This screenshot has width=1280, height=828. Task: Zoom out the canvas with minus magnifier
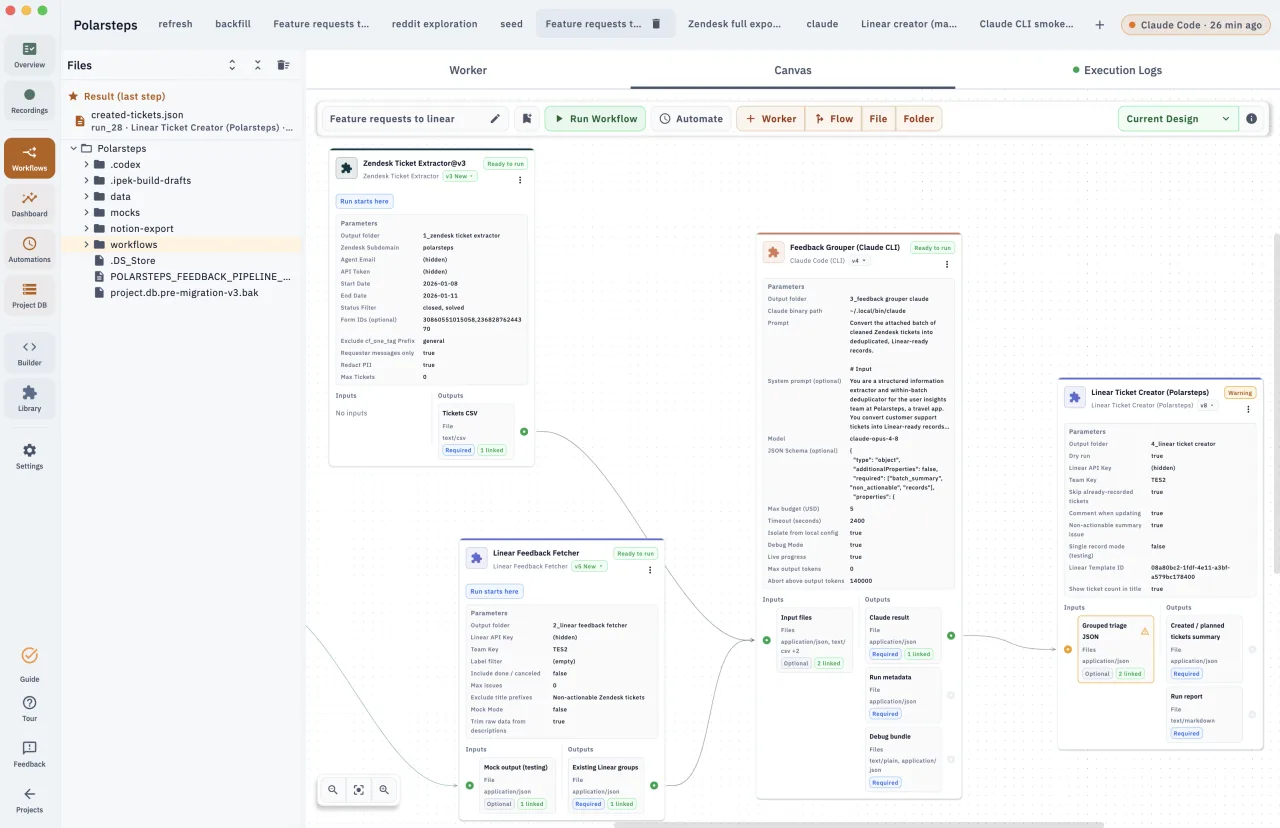pyautogui.click(x=333, y=790)
